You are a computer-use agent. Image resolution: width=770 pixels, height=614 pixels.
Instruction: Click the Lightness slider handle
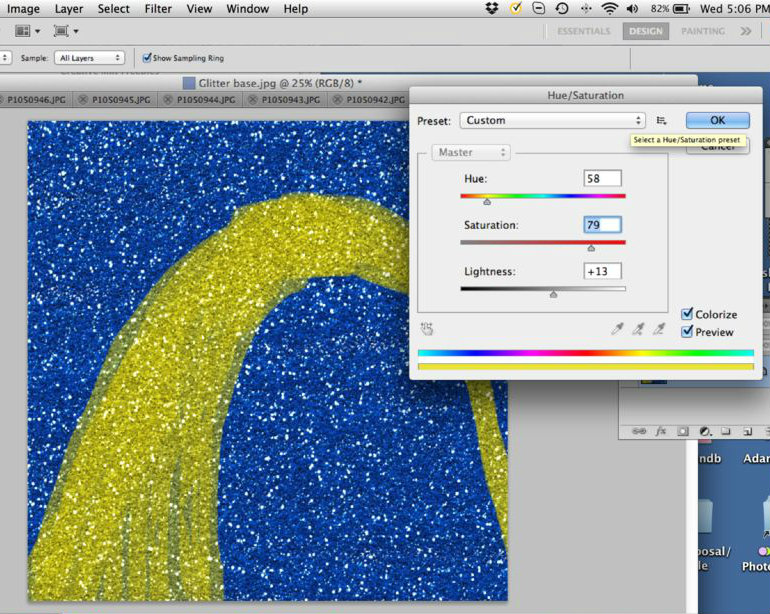[553, 294]
